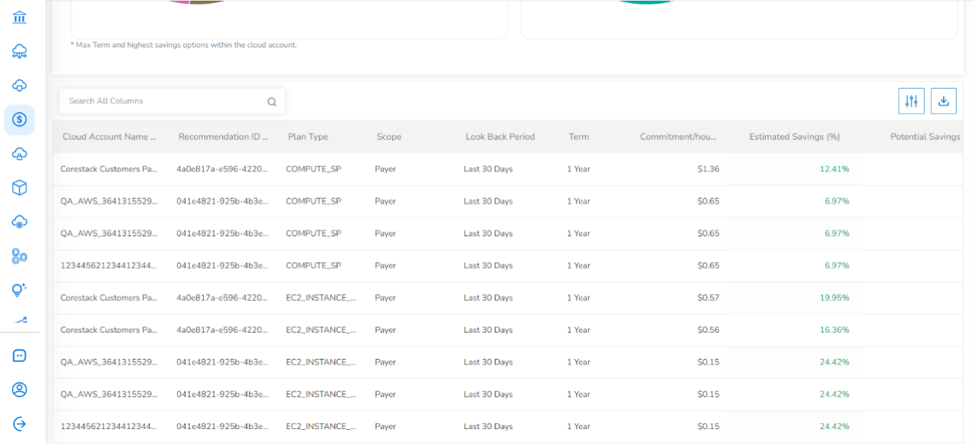The image size is (975, 444).
Task: Click Payer scope in the 16.36% row
Action: click(386, 330)
